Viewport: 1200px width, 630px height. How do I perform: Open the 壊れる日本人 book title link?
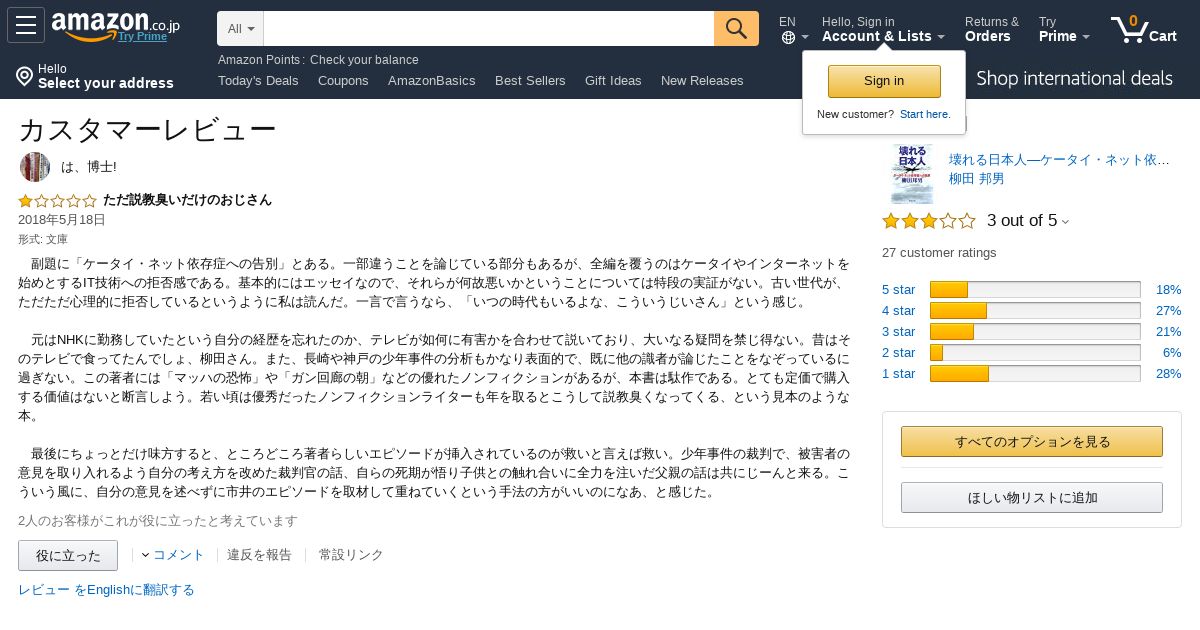point(1059,160)
